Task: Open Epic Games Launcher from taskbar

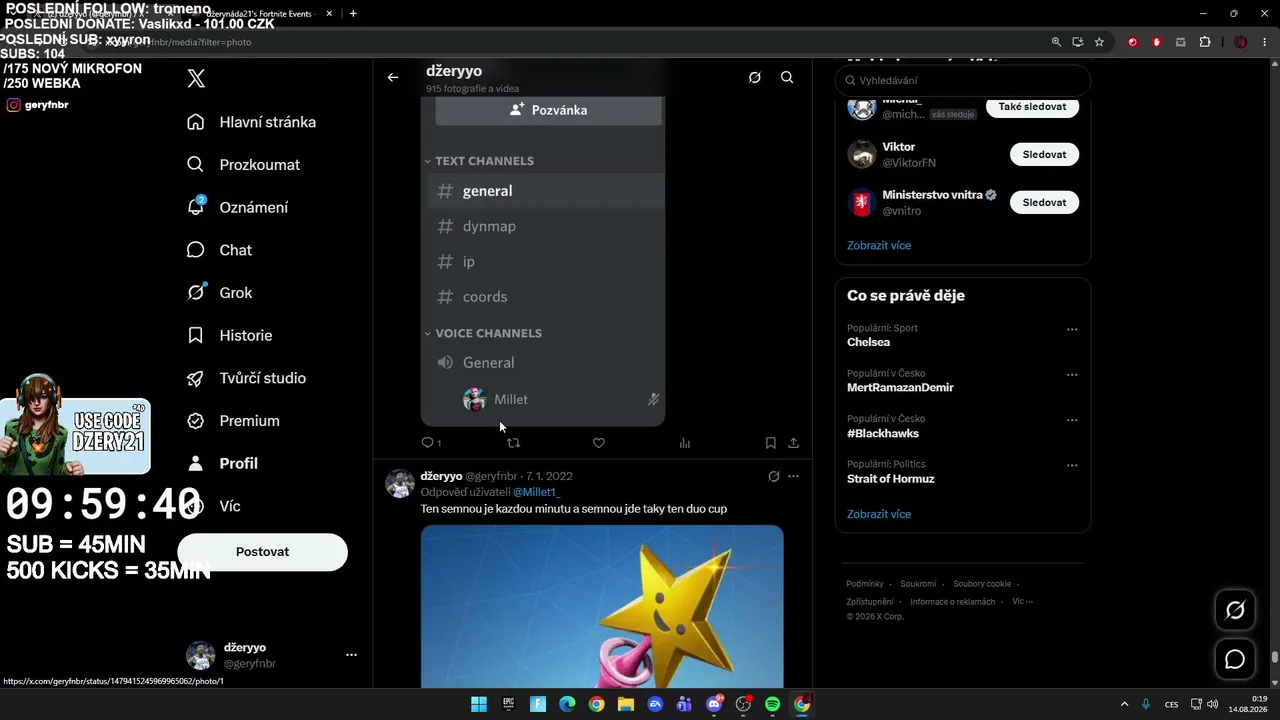Action: (x=508, y=704)
